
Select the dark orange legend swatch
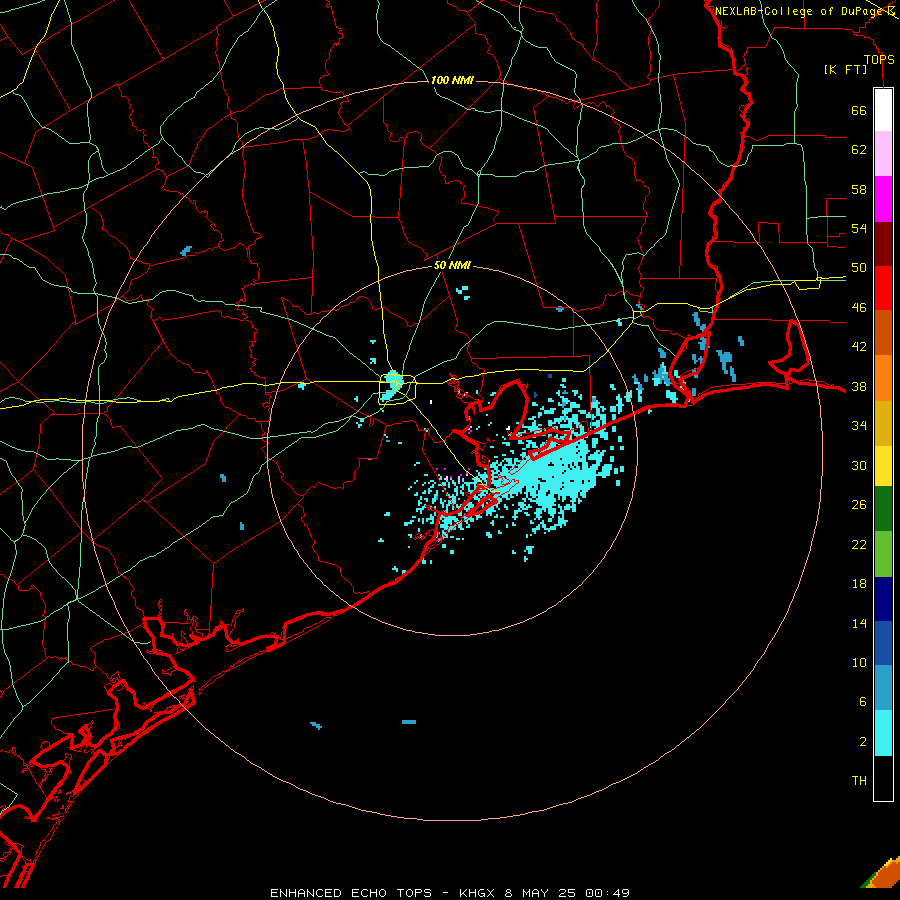pyautogui.click(x=883, y=332)
